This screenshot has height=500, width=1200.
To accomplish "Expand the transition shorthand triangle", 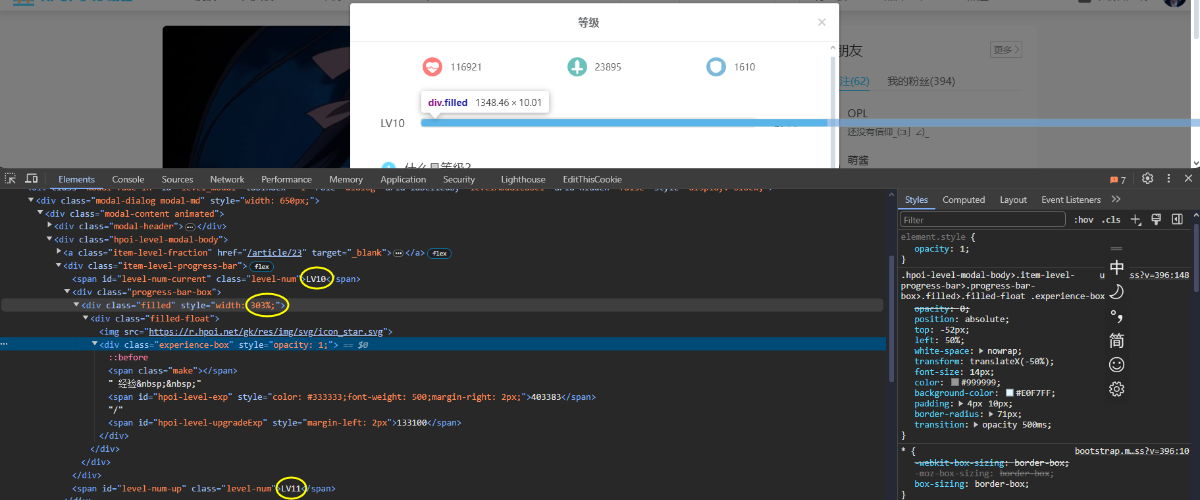I will tap(976, 425).
